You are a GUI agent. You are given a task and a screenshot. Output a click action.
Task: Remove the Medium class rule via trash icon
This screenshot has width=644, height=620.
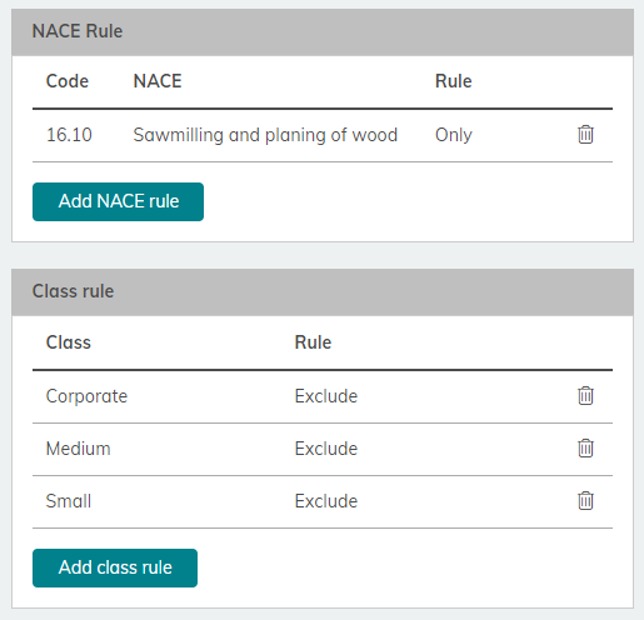[586, 448]
